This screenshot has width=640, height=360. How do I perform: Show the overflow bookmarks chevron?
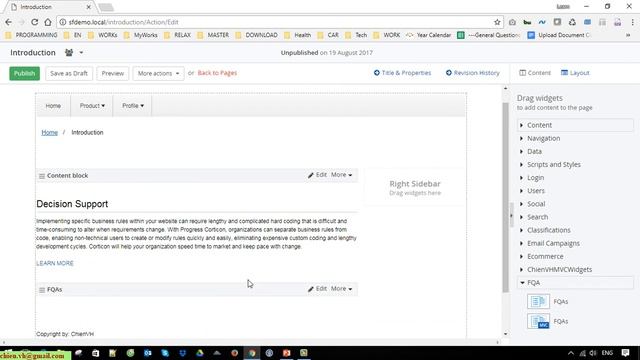(x=628, y=35)
